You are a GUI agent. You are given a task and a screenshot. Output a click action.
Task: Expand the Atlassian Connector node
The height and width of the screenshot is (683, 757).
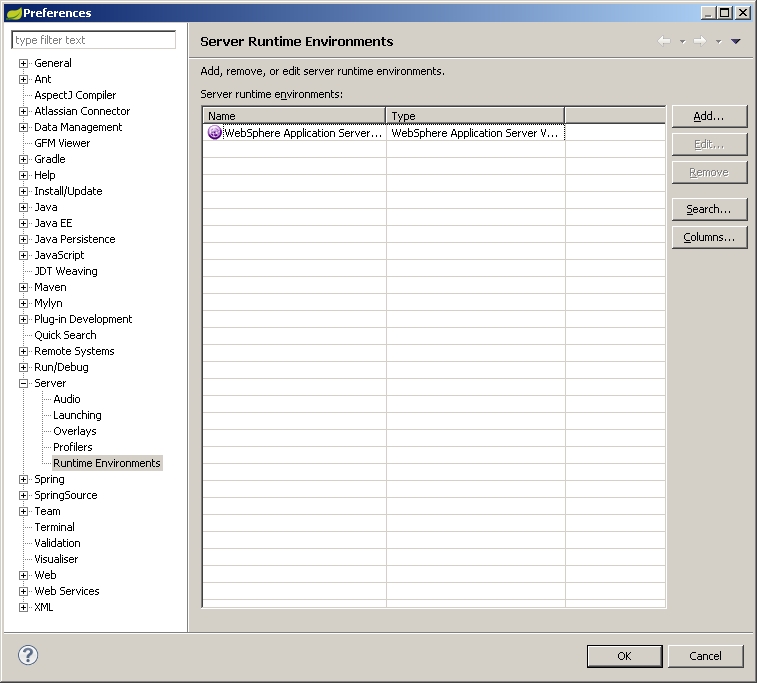[x=23, y=112]
